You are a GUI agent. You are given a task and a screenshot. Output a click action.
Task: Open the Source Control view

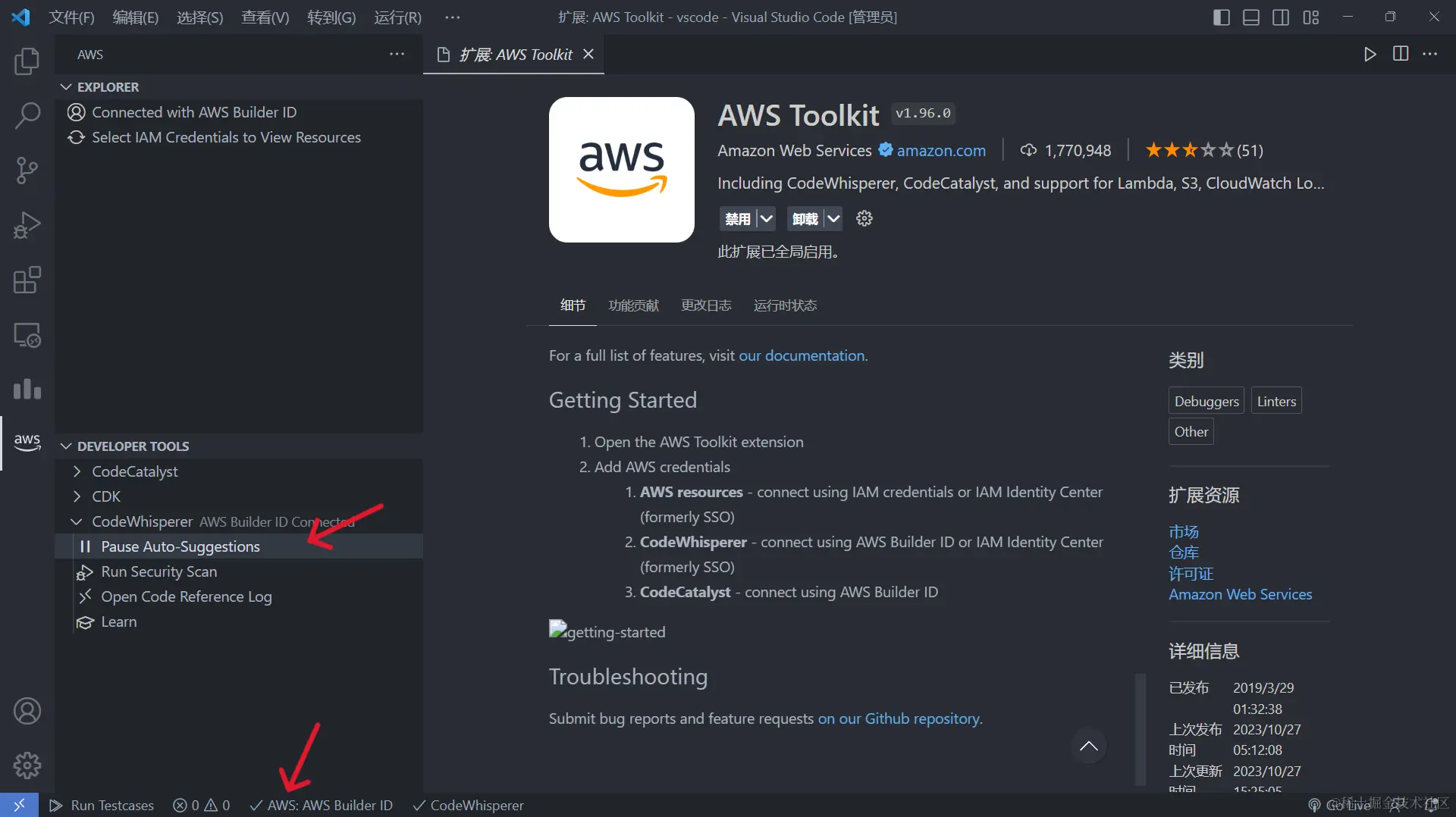(x=27, y=171)
